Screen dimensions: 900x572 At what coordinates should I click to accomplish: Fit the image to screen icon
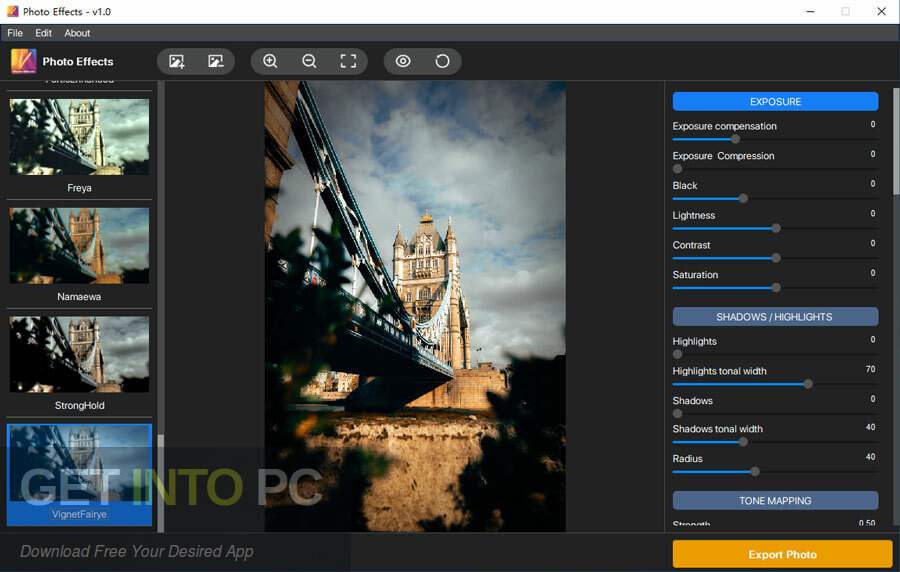(x=348, y=61)
